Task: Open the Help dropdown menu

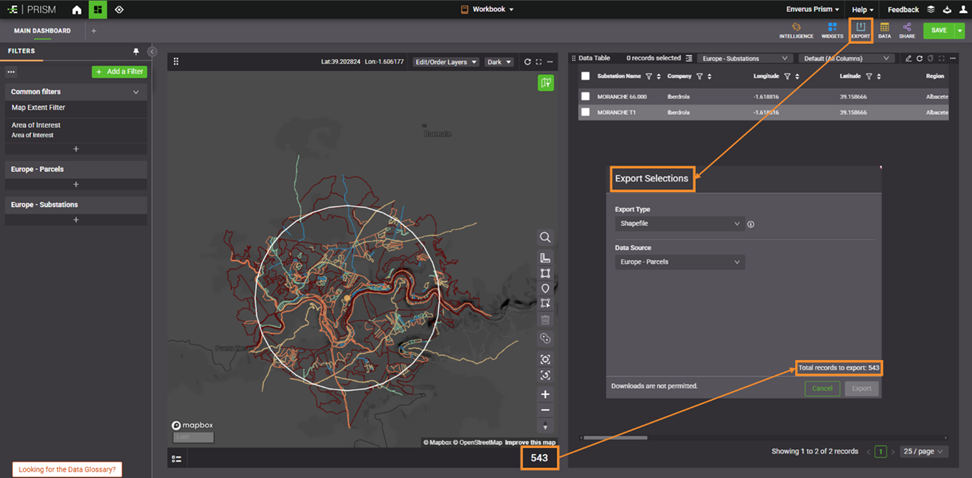Action: [x=862, y=9]
